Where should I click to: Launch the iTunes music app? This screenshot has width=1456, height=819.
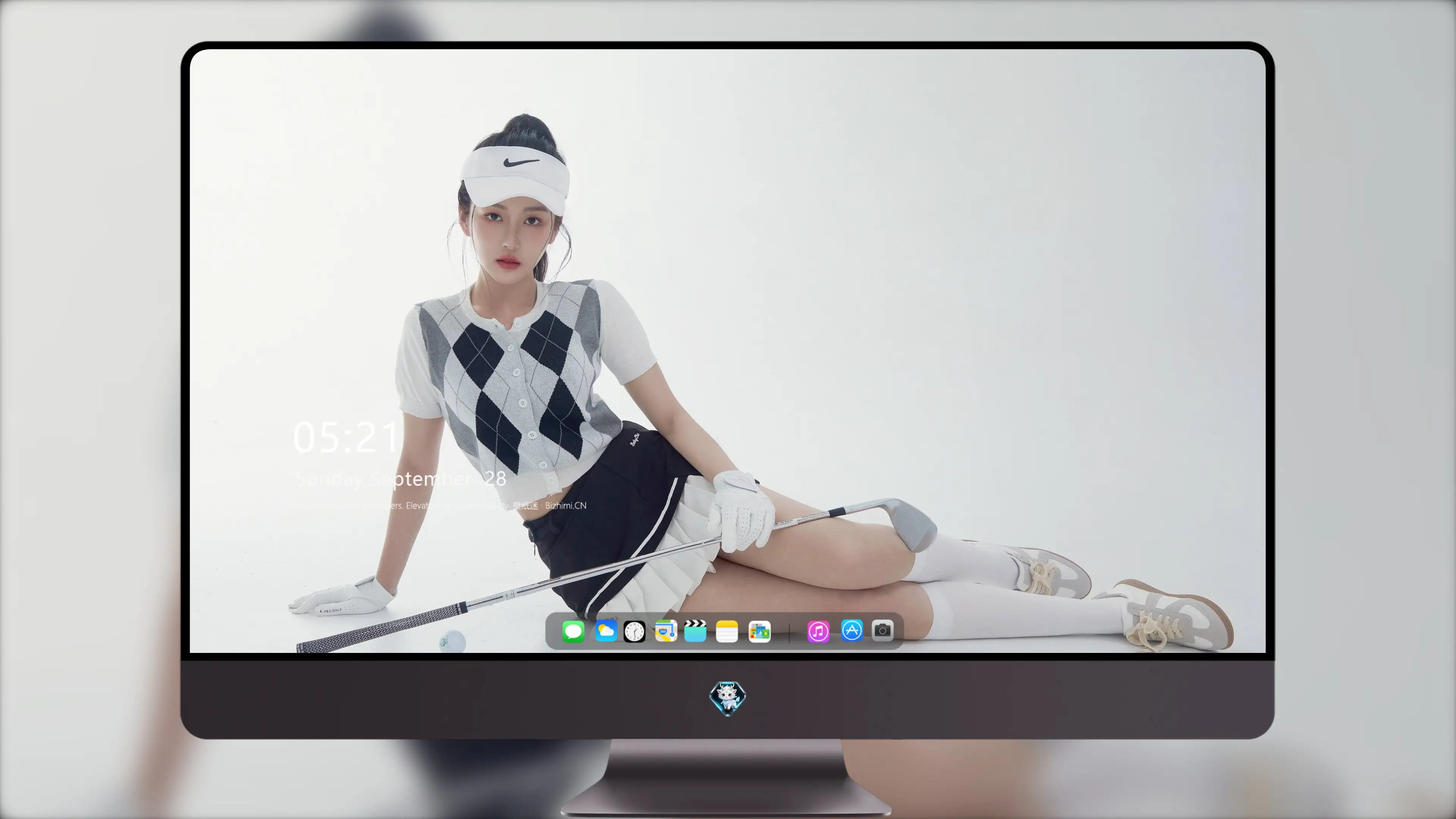(819, 631)
